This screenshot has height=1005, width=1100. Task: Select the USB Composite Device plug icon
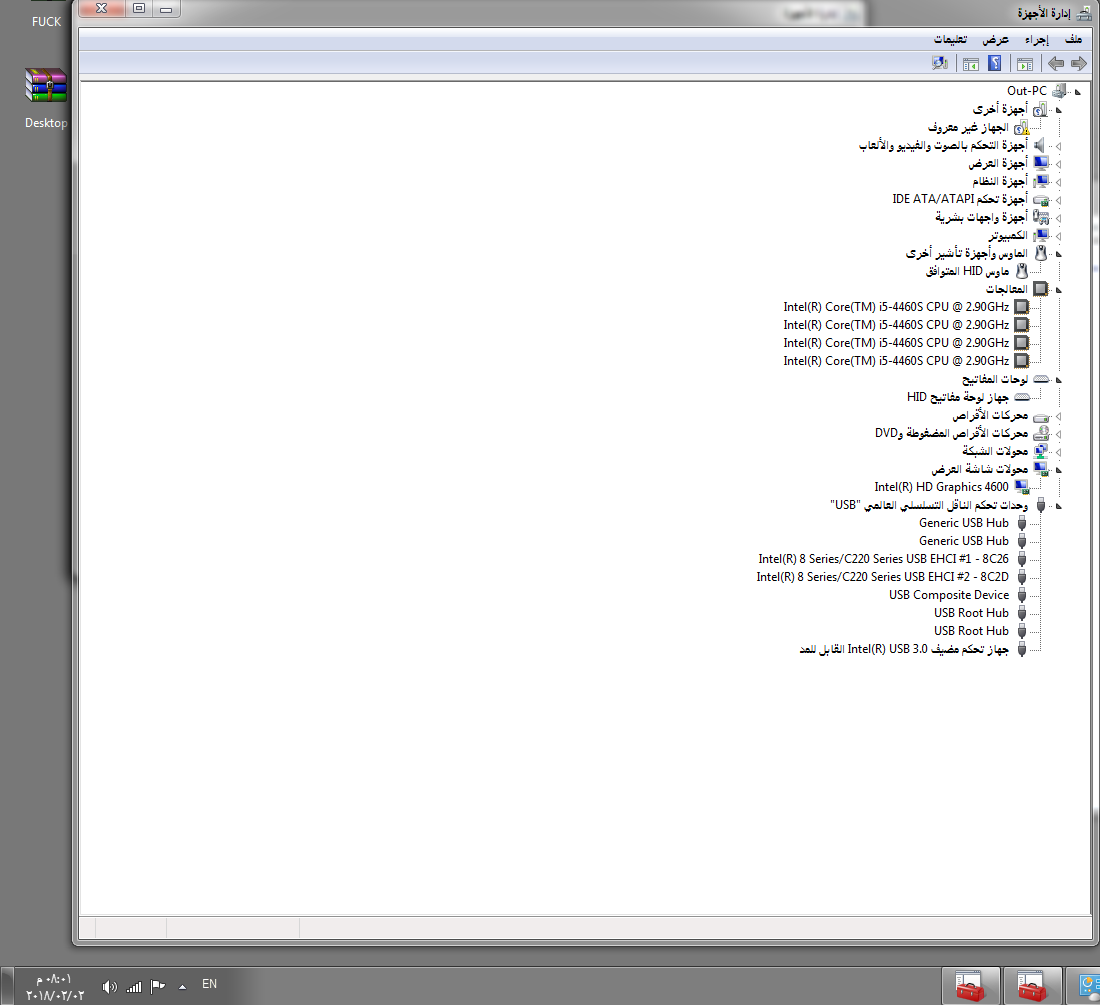pos(1022,595)
